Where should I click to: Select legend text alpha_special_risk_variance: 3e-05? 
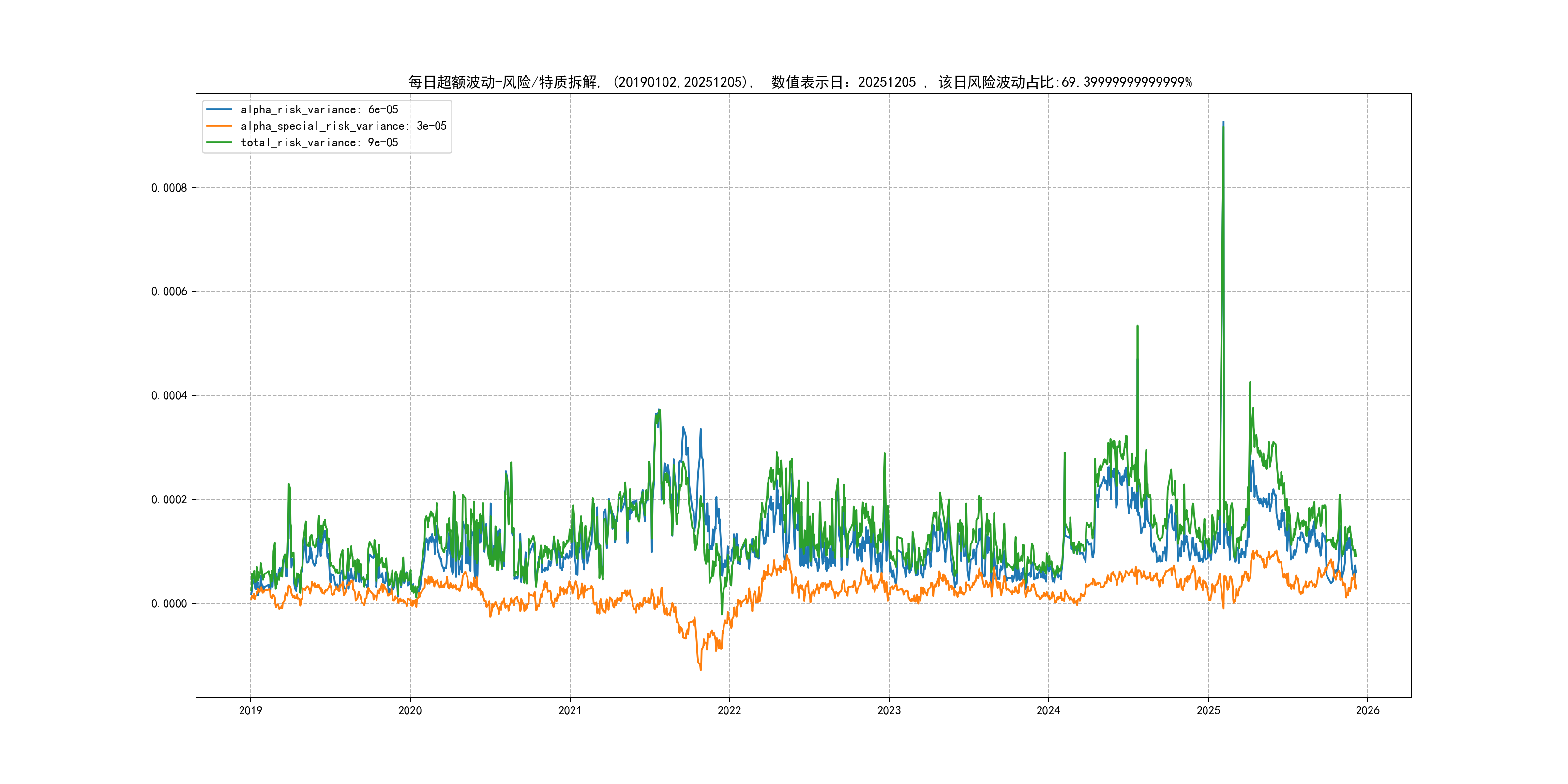343,126
